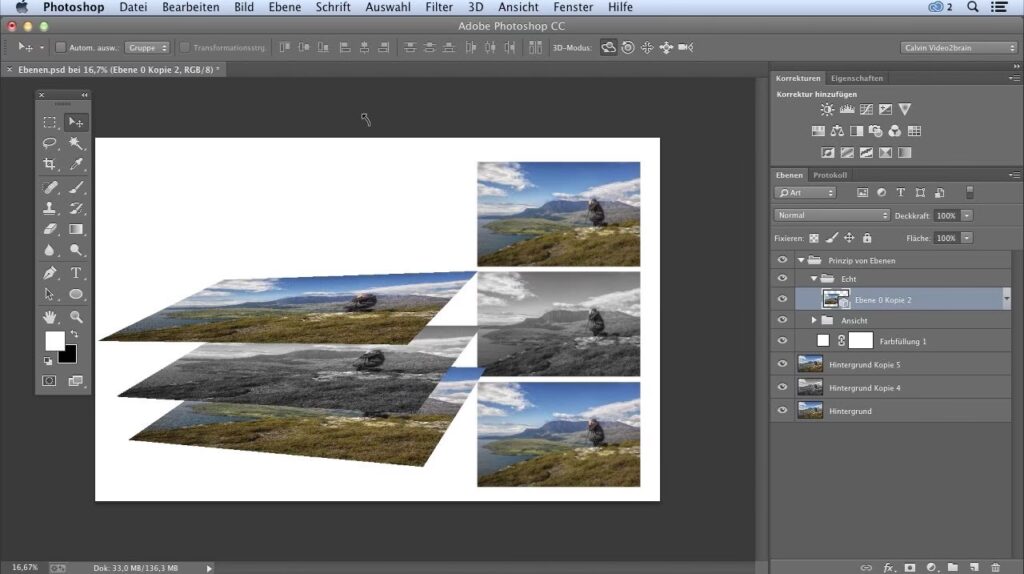Select the Hintergrund Kopie 5 layer thumbnail
Image resolution: width=1024 pixels, height=574 pixels.
(x=809, y=364)
